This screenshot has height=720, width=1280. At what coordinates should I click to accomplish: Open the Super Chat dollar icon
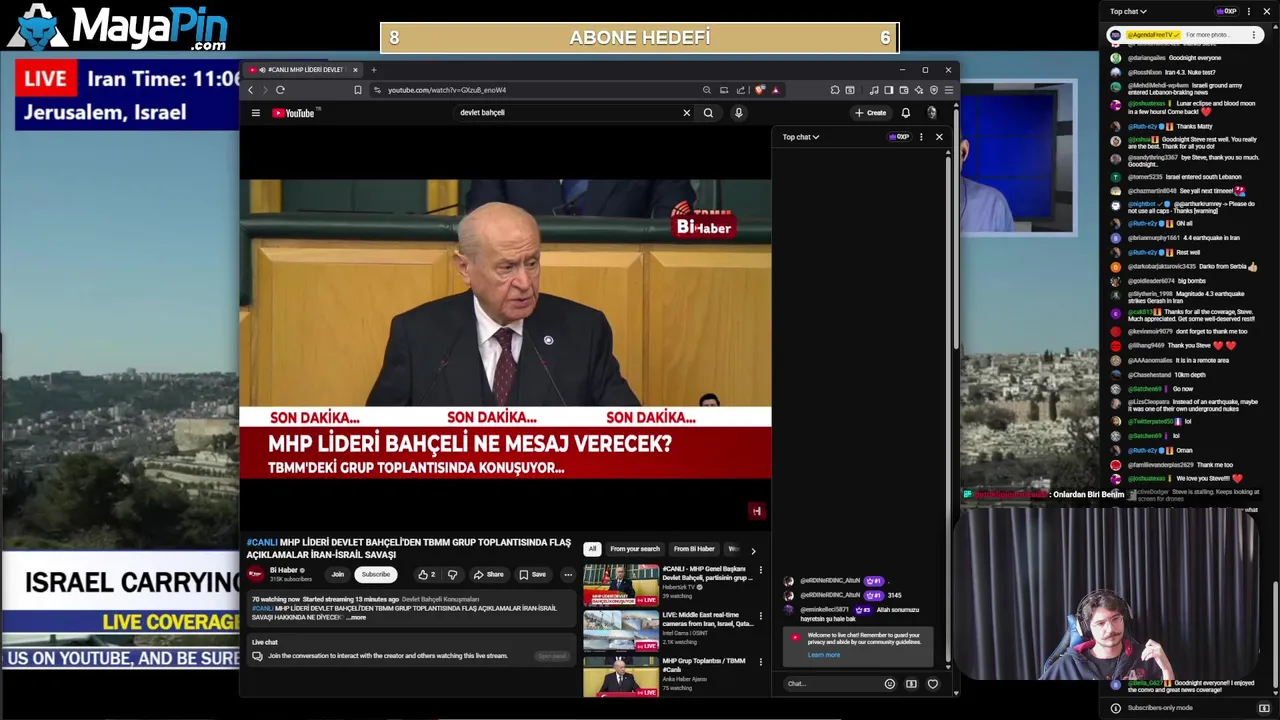[911, 684]
